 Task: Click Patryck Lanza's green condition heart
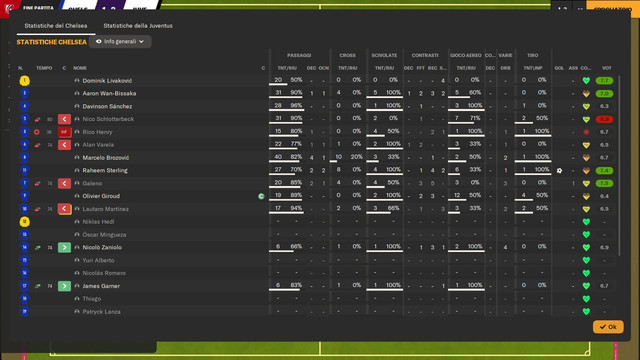click(586, 312)
